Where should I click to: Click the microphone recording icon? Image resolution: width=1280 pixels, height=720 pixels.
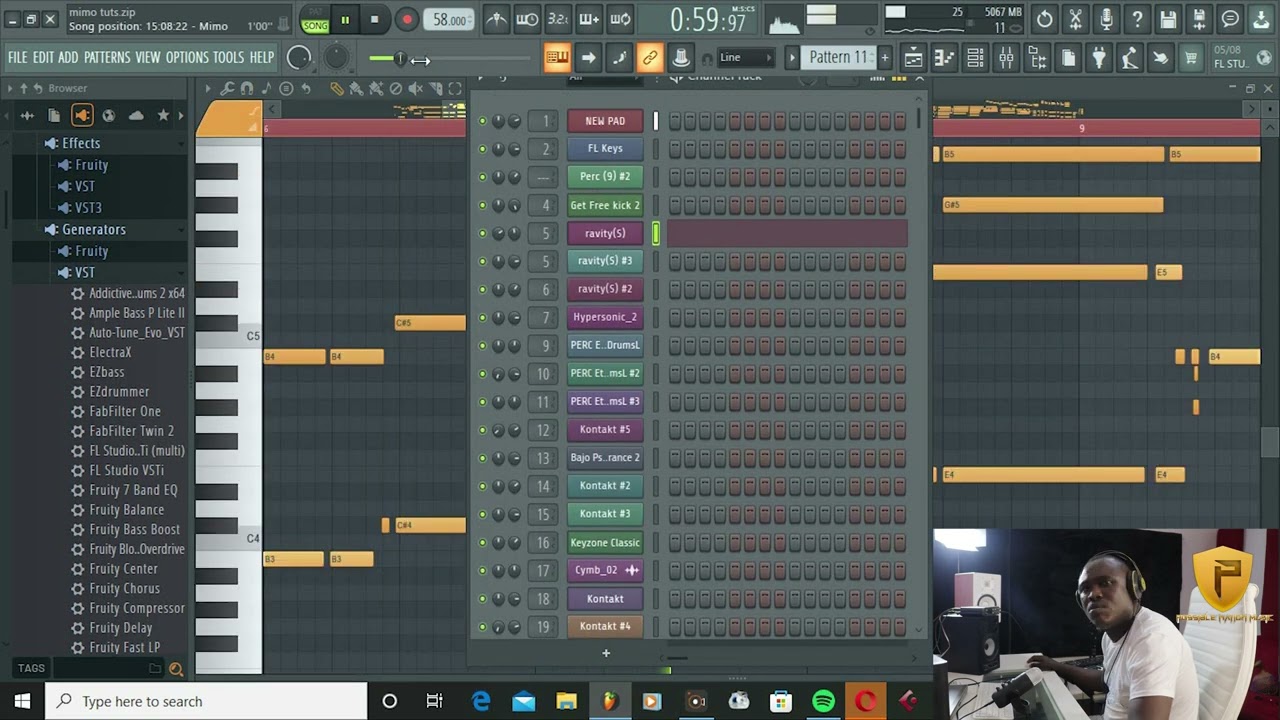[1106, 19]
